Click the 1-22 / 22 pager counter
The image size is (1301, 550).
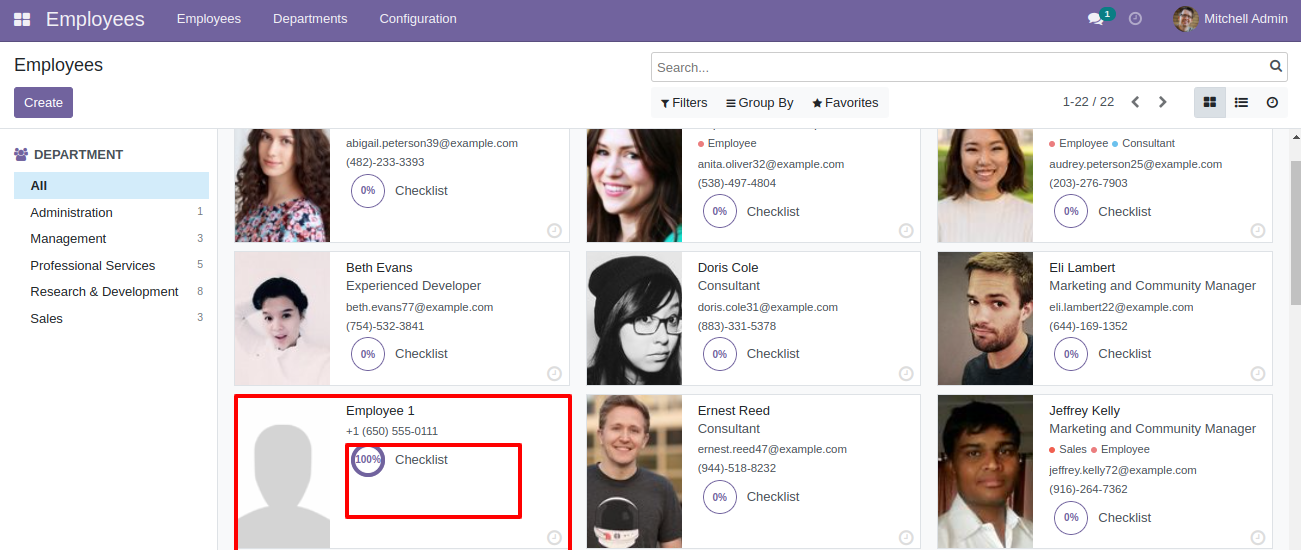tap(1088, 102)
